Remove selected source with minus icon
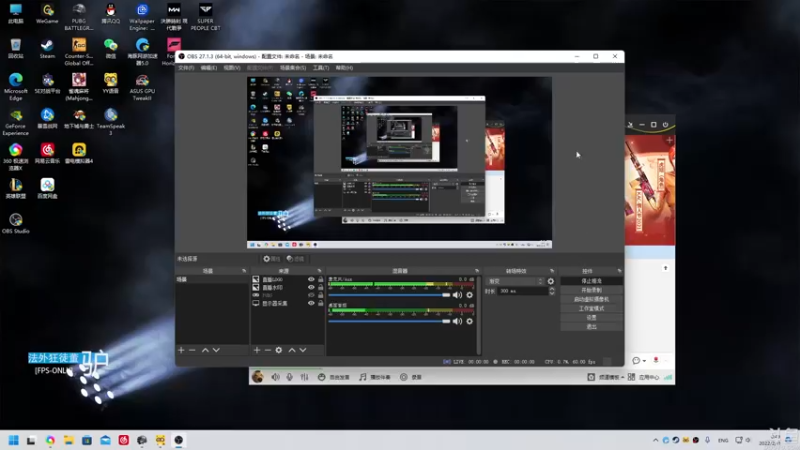The height and width of the screenshot is (450, 800). coord(267,350)
